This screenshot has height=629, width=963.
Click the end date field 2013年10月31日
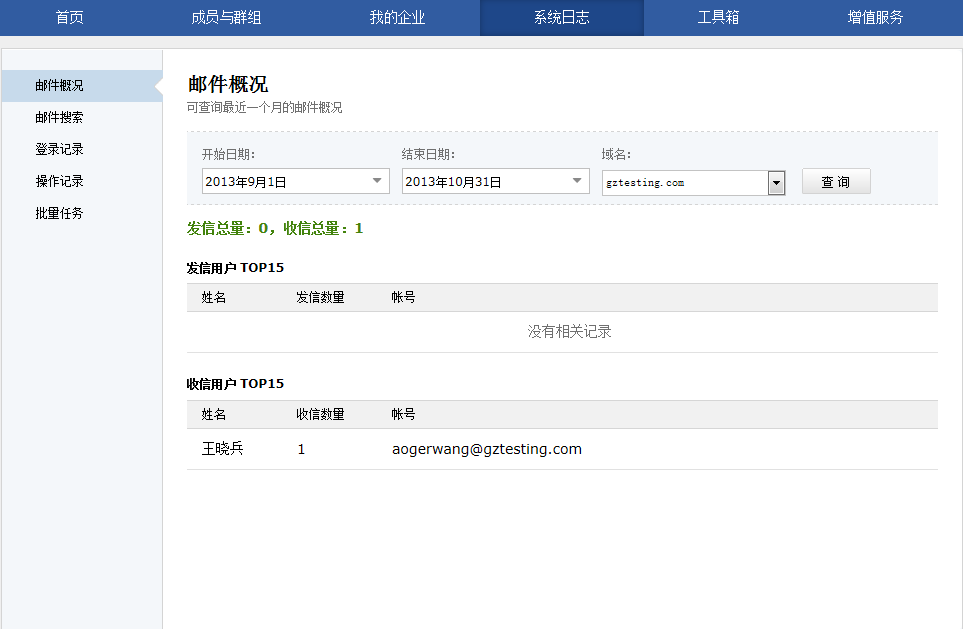485,182
